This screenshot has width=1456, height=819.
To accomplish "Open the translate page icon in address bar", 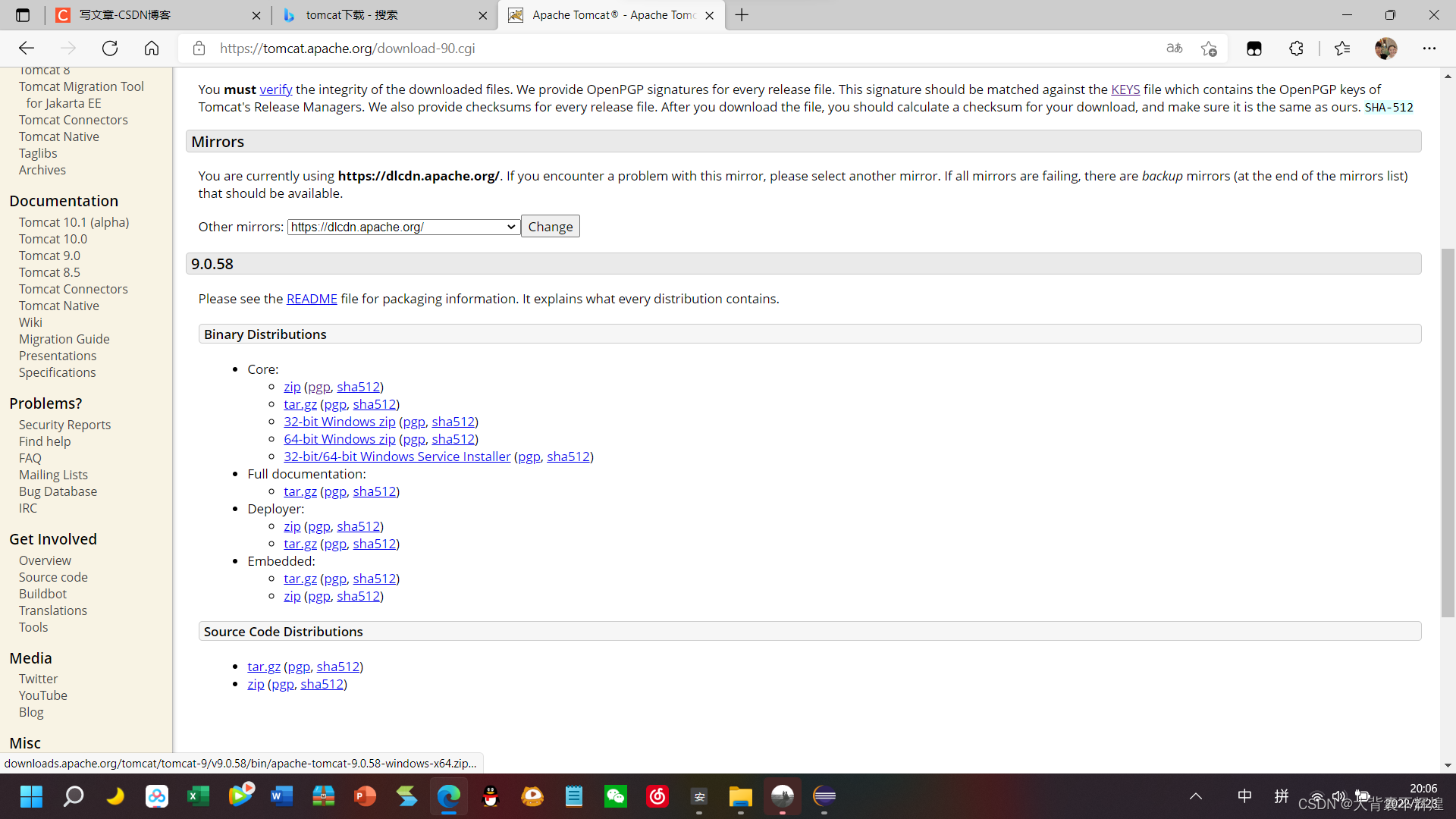I will 1174,49.
